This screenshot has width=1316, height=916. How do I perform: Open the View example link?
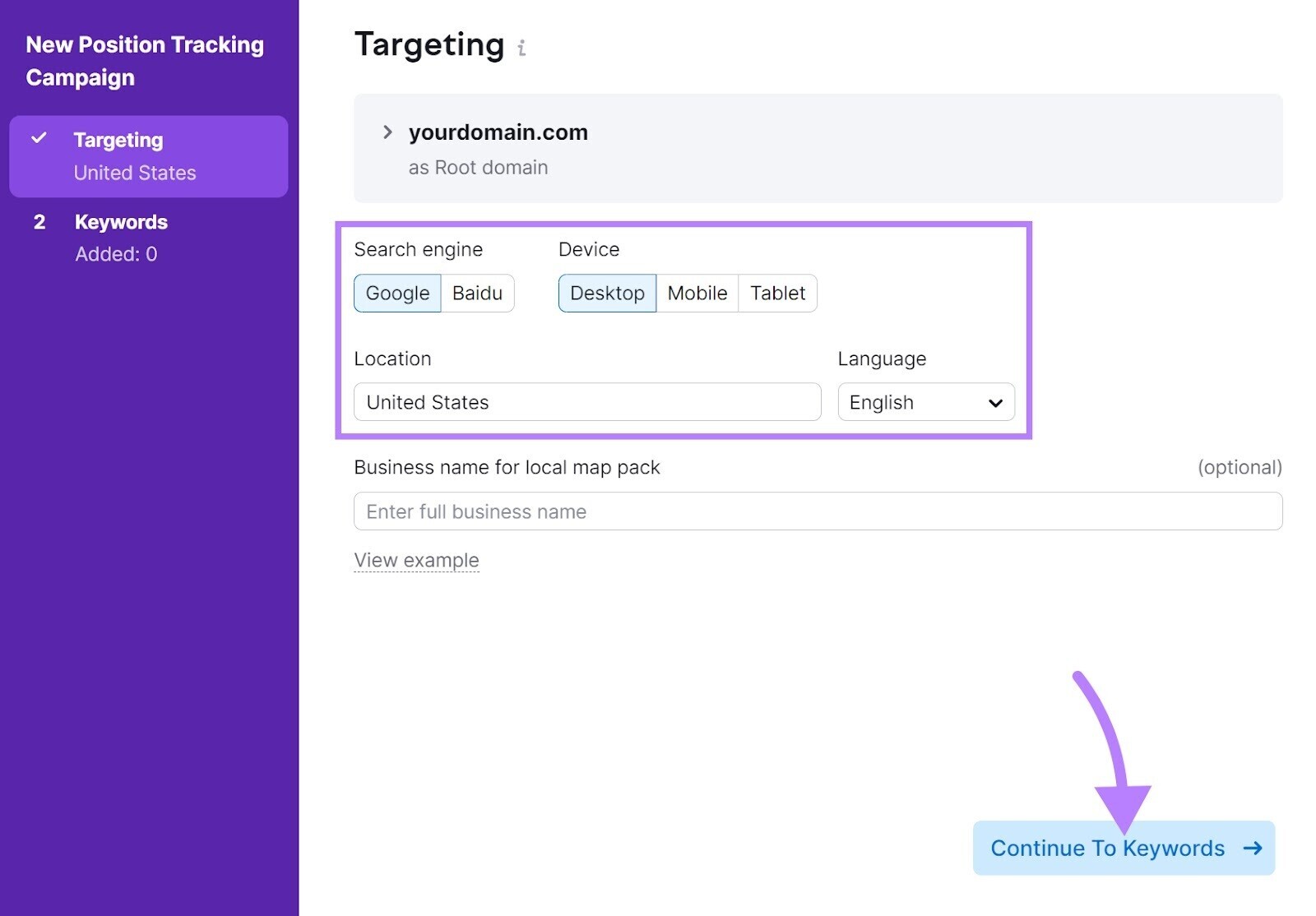coord(416,559)
